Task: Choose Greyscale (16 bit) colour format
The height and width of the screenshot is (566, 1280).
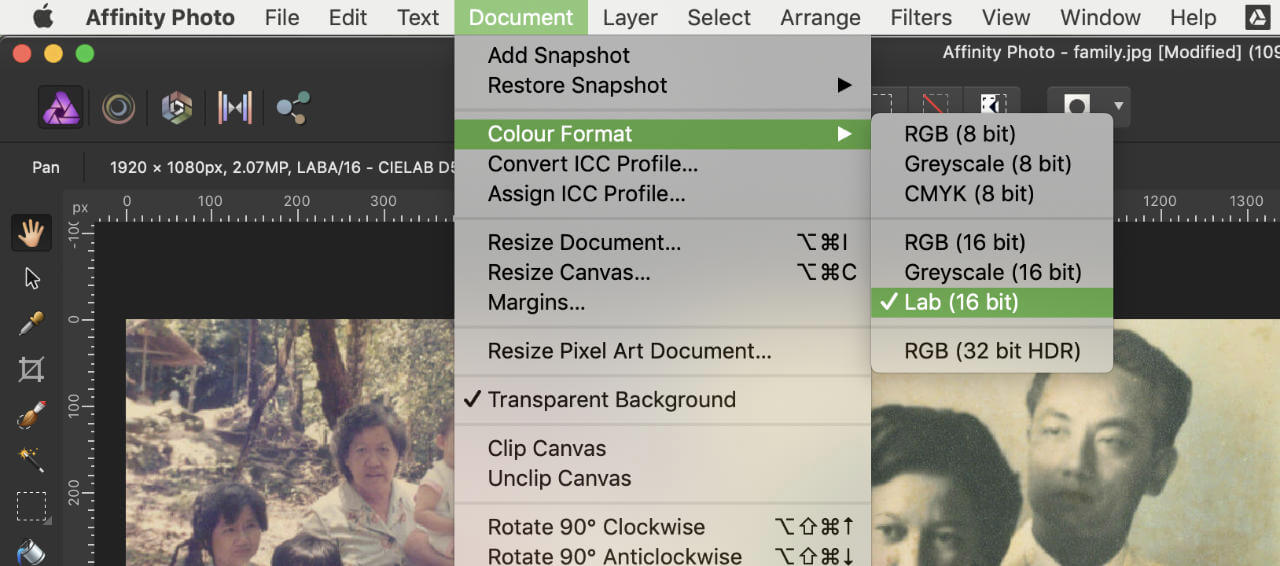Action: click(991, 272)
